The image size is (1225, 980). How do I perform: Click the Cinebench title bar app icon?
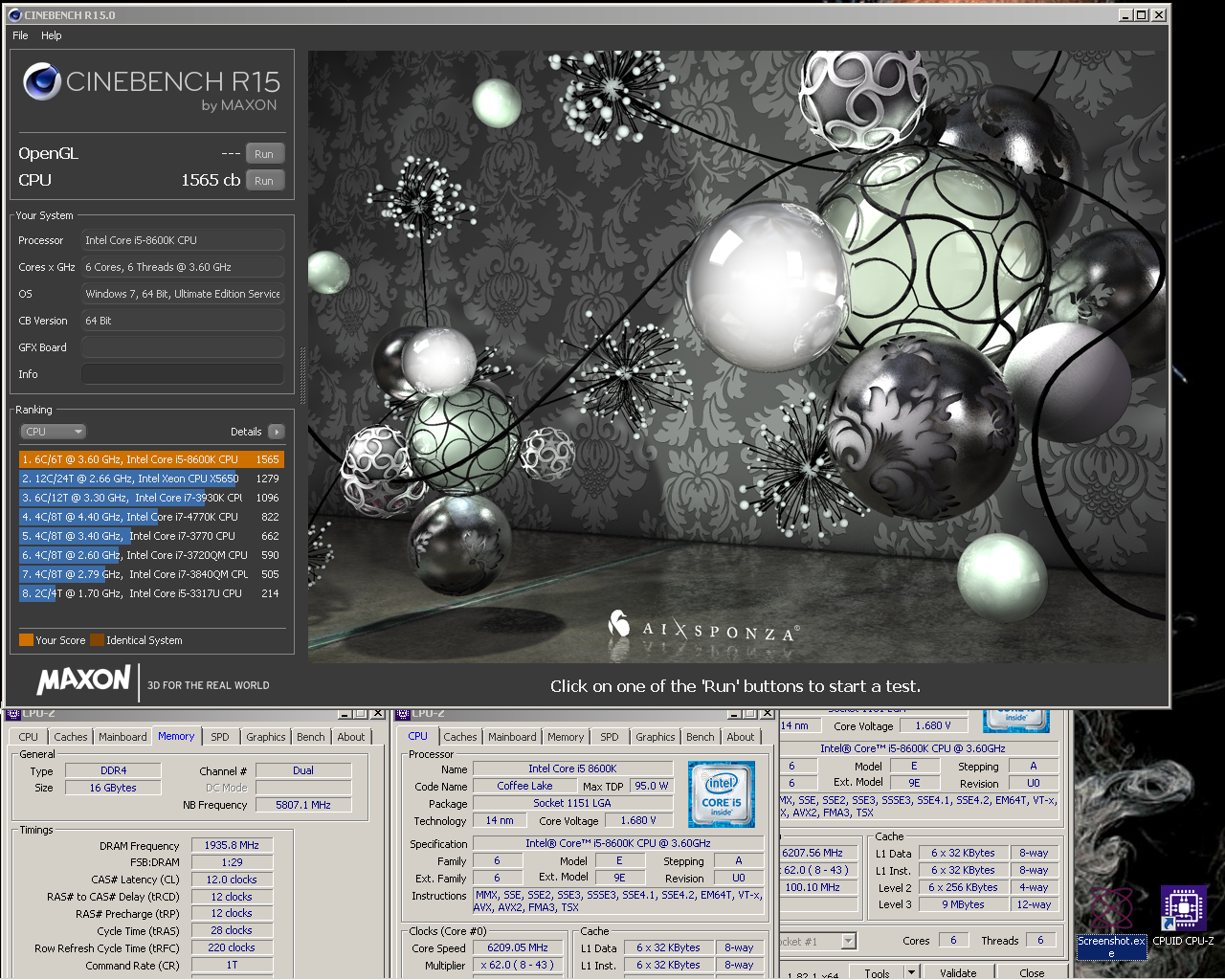pyautogui.click(x=14, y=14)
